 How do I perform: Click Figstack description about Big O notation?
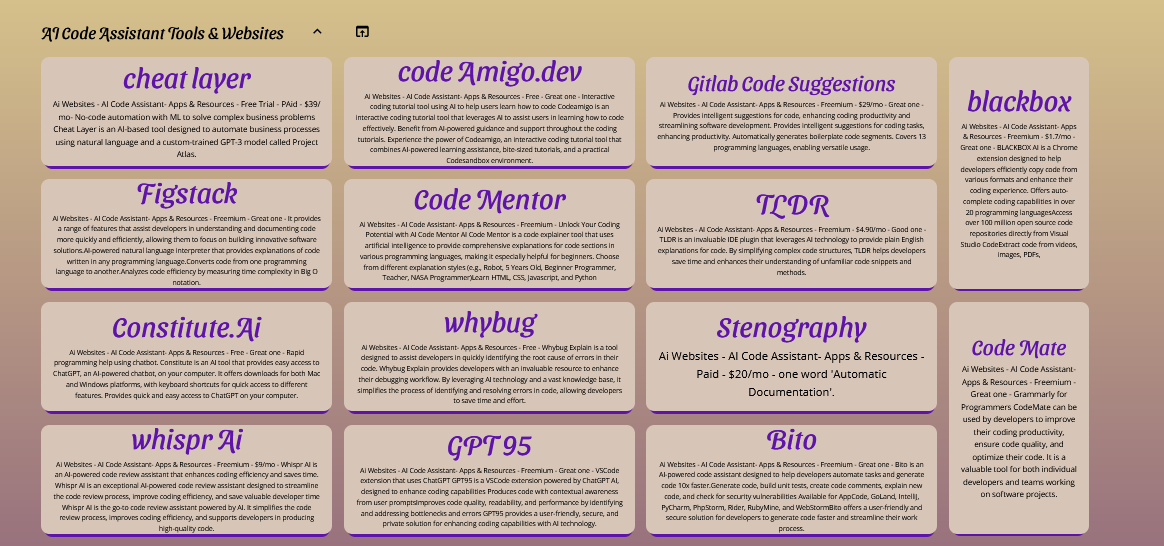(x=186, y=250)
